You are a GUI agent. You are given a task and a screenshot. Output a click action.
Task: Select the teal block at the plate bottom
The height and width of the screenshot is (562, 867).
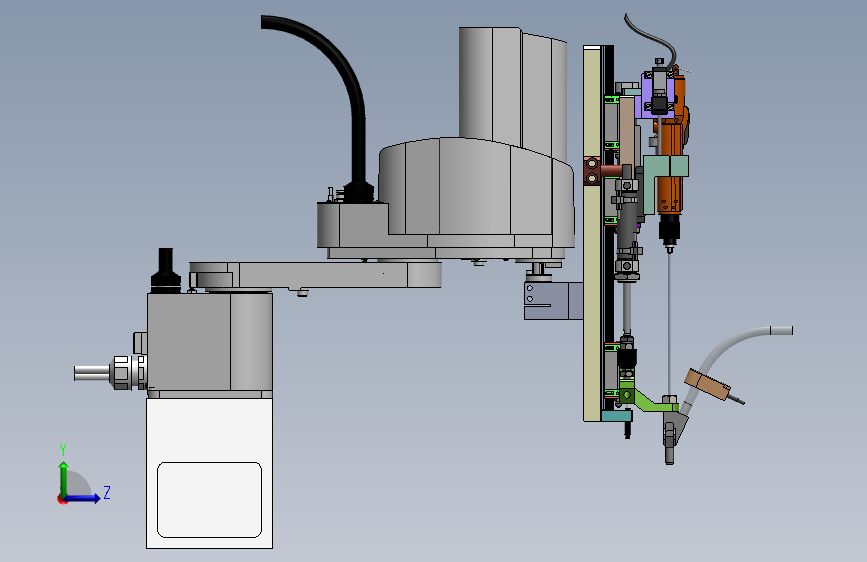click(x=617, y=416)
